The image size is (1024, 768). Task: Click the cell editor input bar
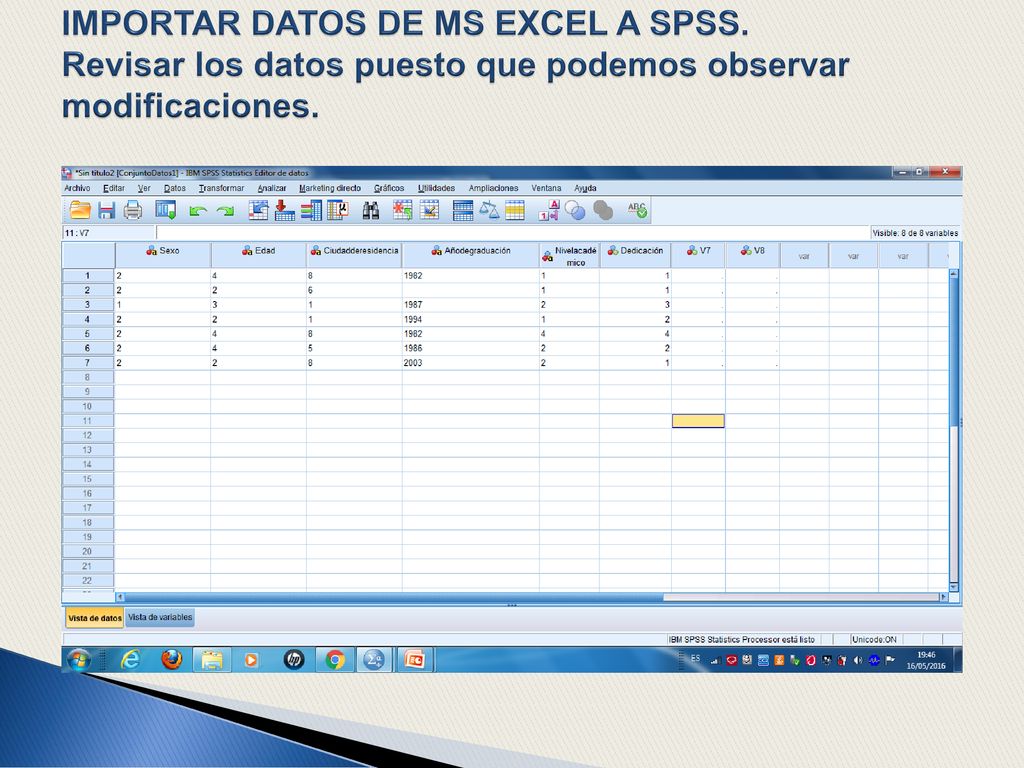(513, 233)
